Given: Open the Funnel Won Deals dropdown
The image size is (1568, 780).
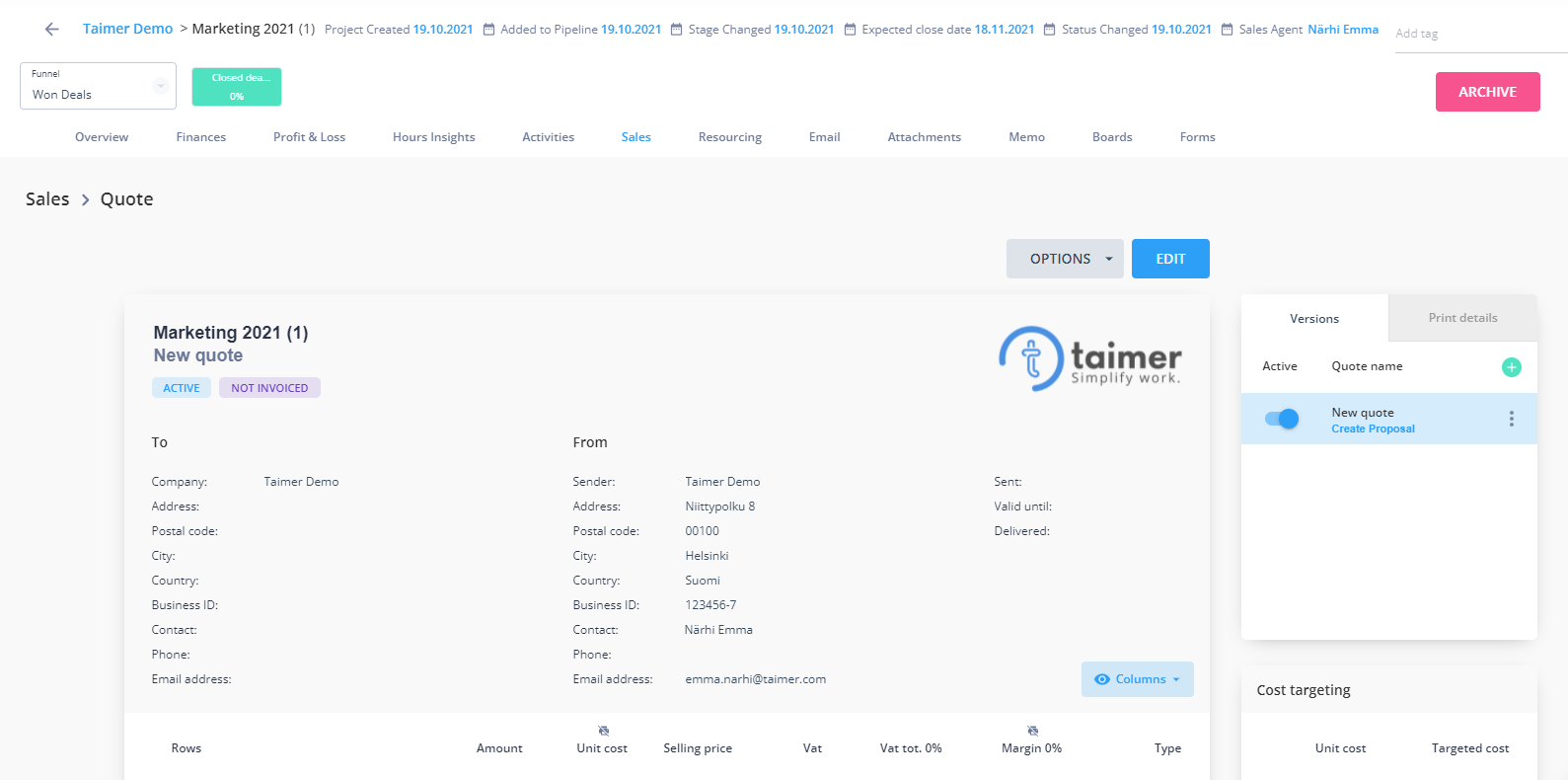Looking at the screenshot, I should 98,86.
